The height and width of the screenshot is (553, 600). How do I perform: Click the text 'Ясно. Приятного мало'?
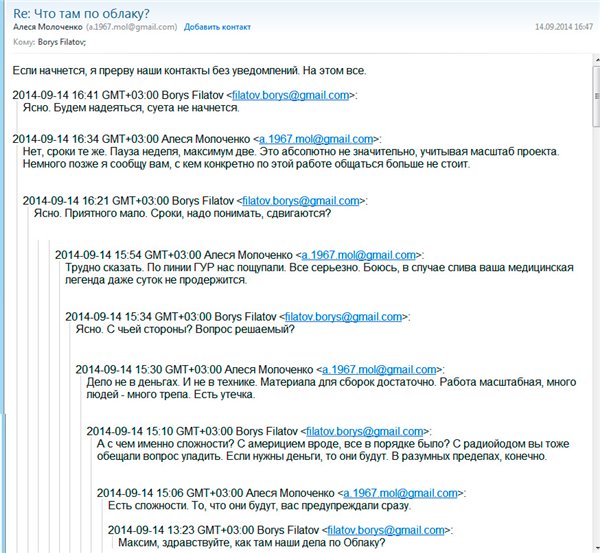pyautogui.click(x=100, y=213)
